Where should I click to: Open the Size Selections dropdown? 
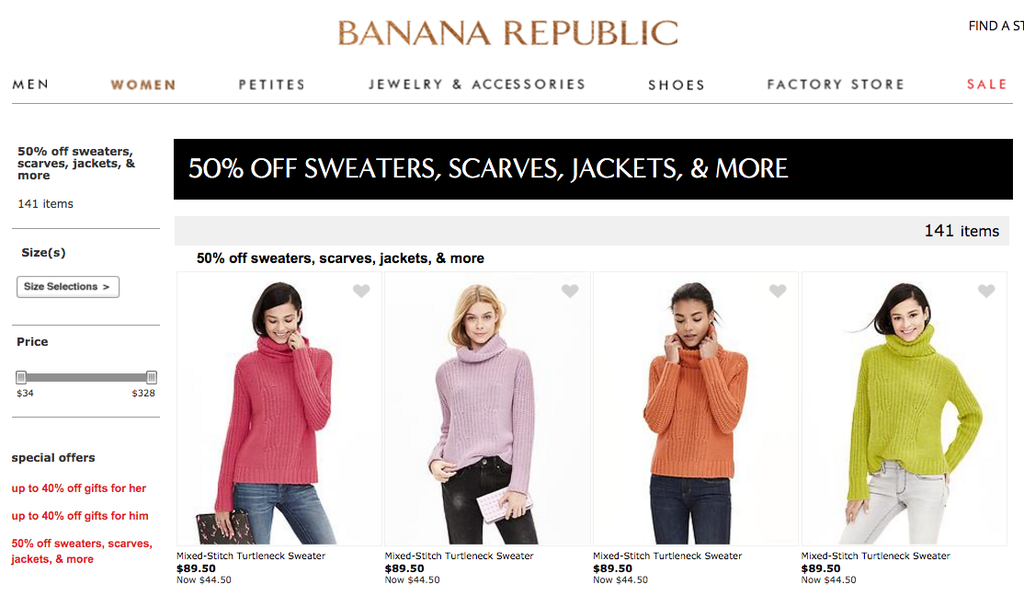[68, 287]
